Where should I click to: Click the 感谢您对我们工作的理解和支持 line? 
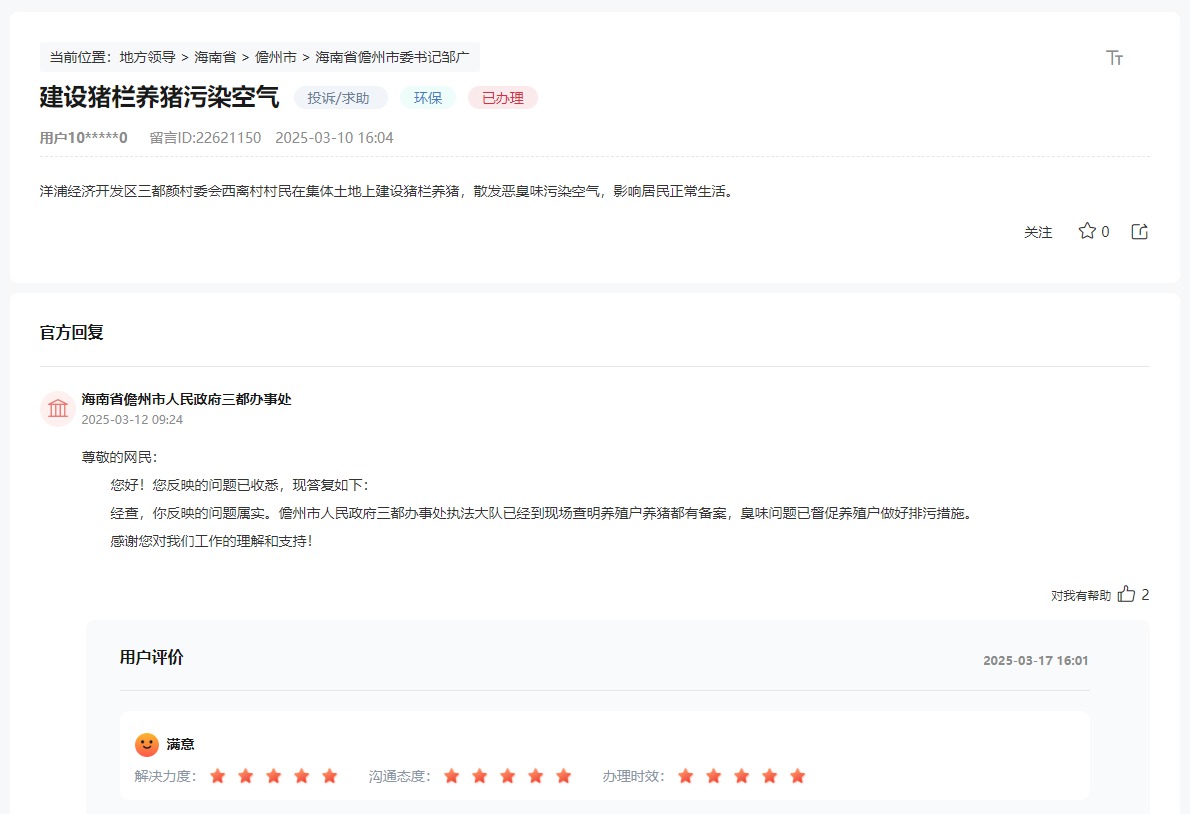(x=212, y=541)
